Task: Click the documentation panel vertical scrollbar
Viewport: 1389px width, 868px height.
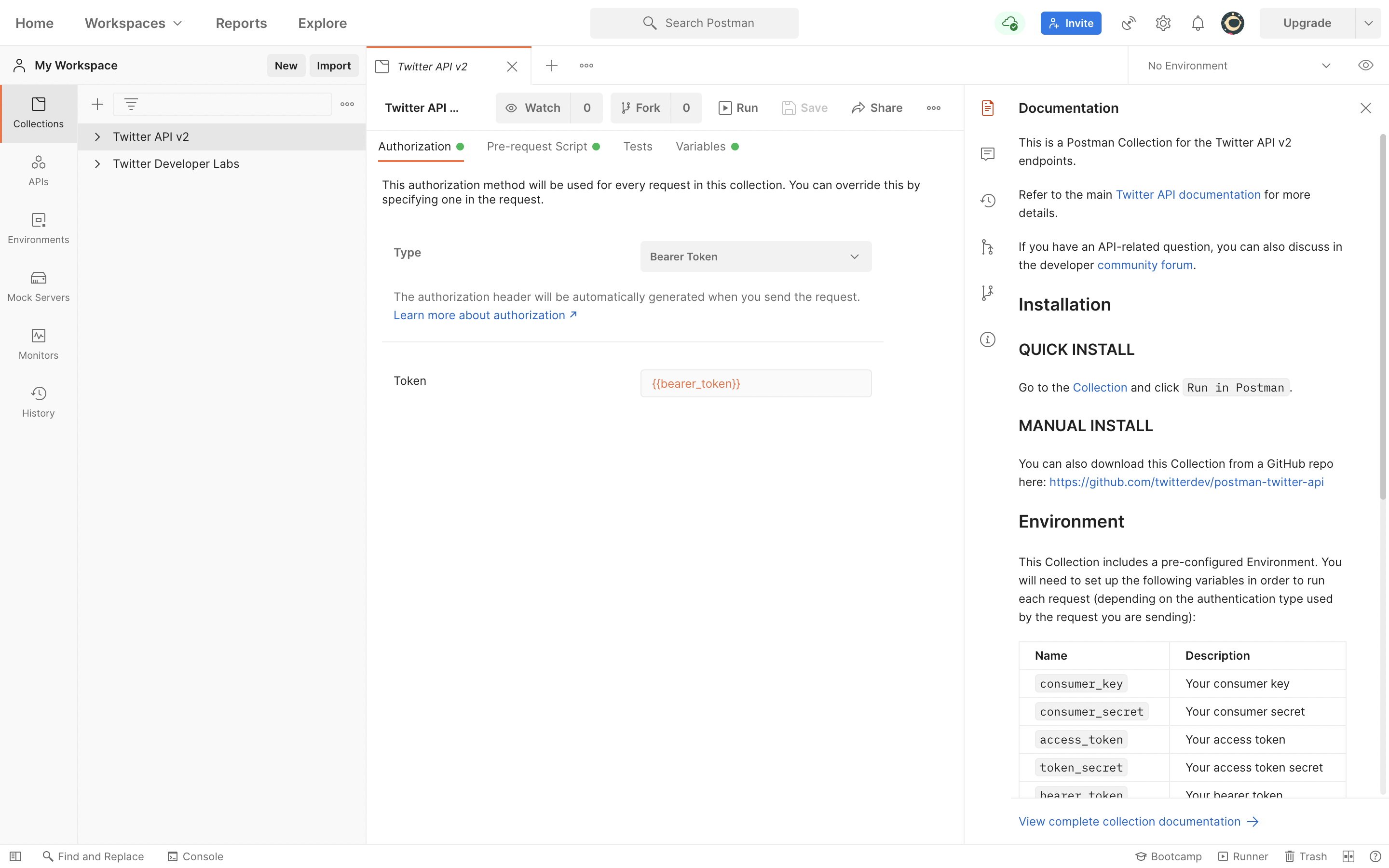Action: (x=1383, y=316)
